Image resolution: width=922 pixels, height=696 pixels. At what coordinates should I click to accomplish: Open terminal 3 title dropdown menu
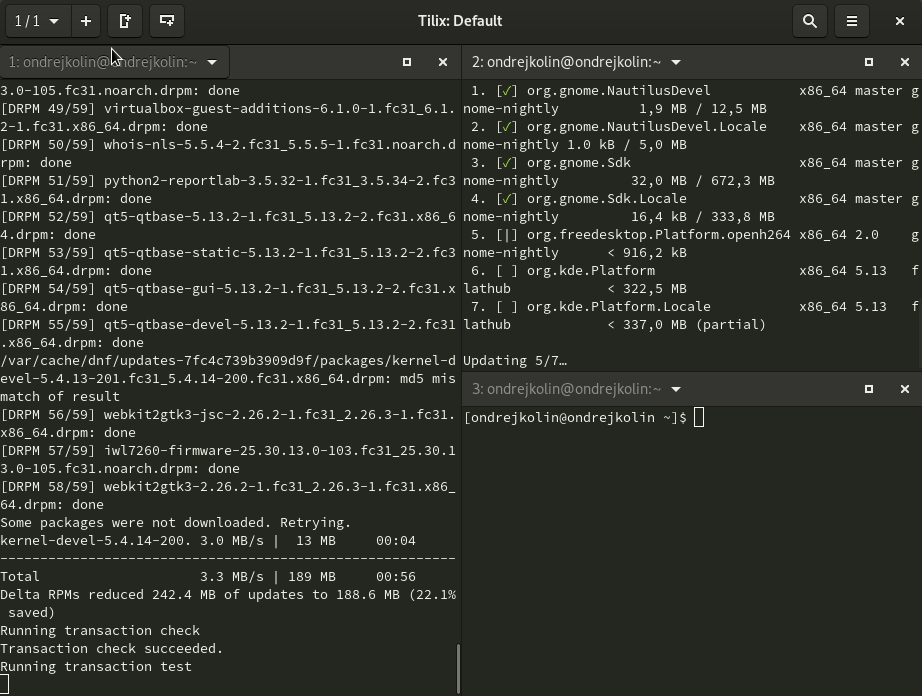tap(676, 389)
